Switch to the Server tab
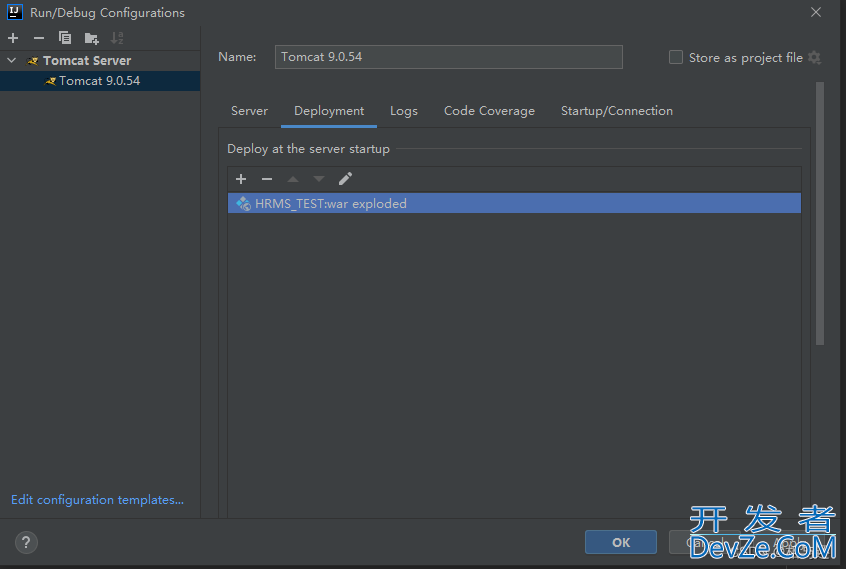The height and width of the screenshot is (569, 846). (249, 111)
